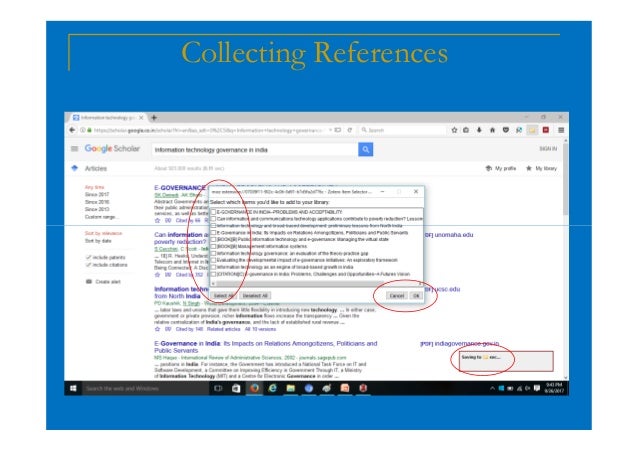Viewport: 638px width, 451px height.
Task: Open 'E-Governance in India: Its Impacts' result title
Action: (x=266, y=347)
